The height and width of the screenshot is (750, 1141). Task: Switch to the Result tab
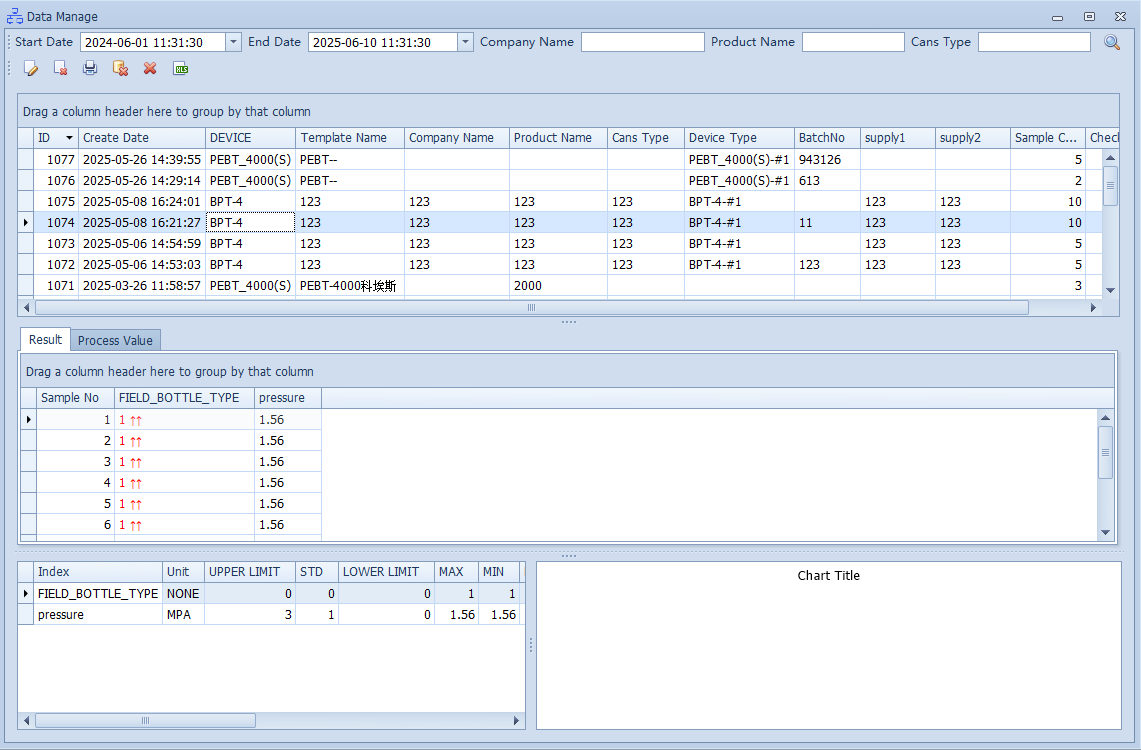coord(45,340)
